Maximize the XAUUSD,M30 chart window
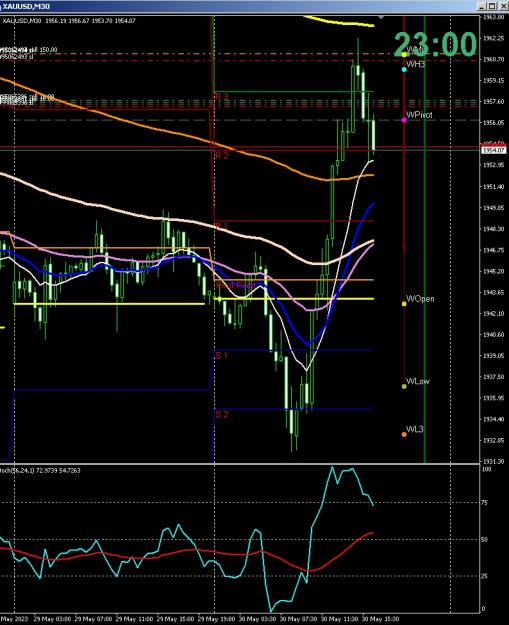This screenshot has width=509, height=625. [x=492, y=6]
